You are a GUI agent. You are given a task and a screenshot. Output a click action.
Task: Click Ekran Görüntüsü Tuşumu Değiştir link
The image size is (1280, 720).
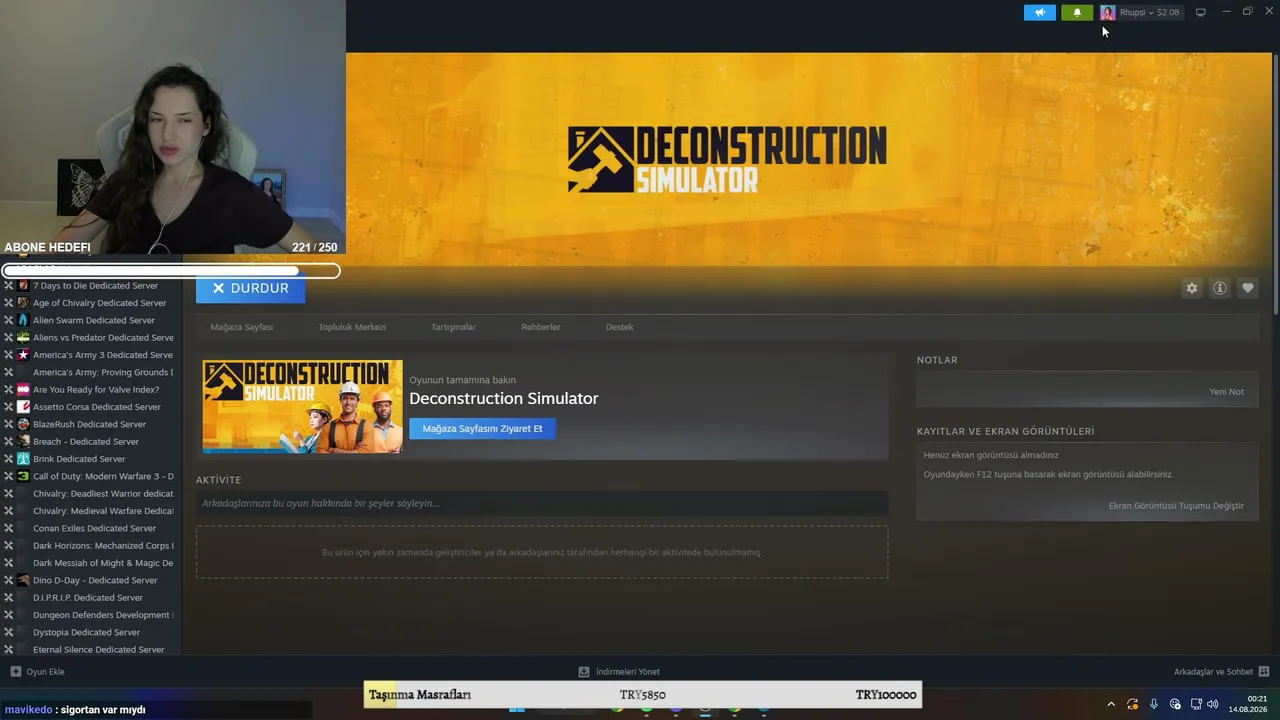[1176, 506]
